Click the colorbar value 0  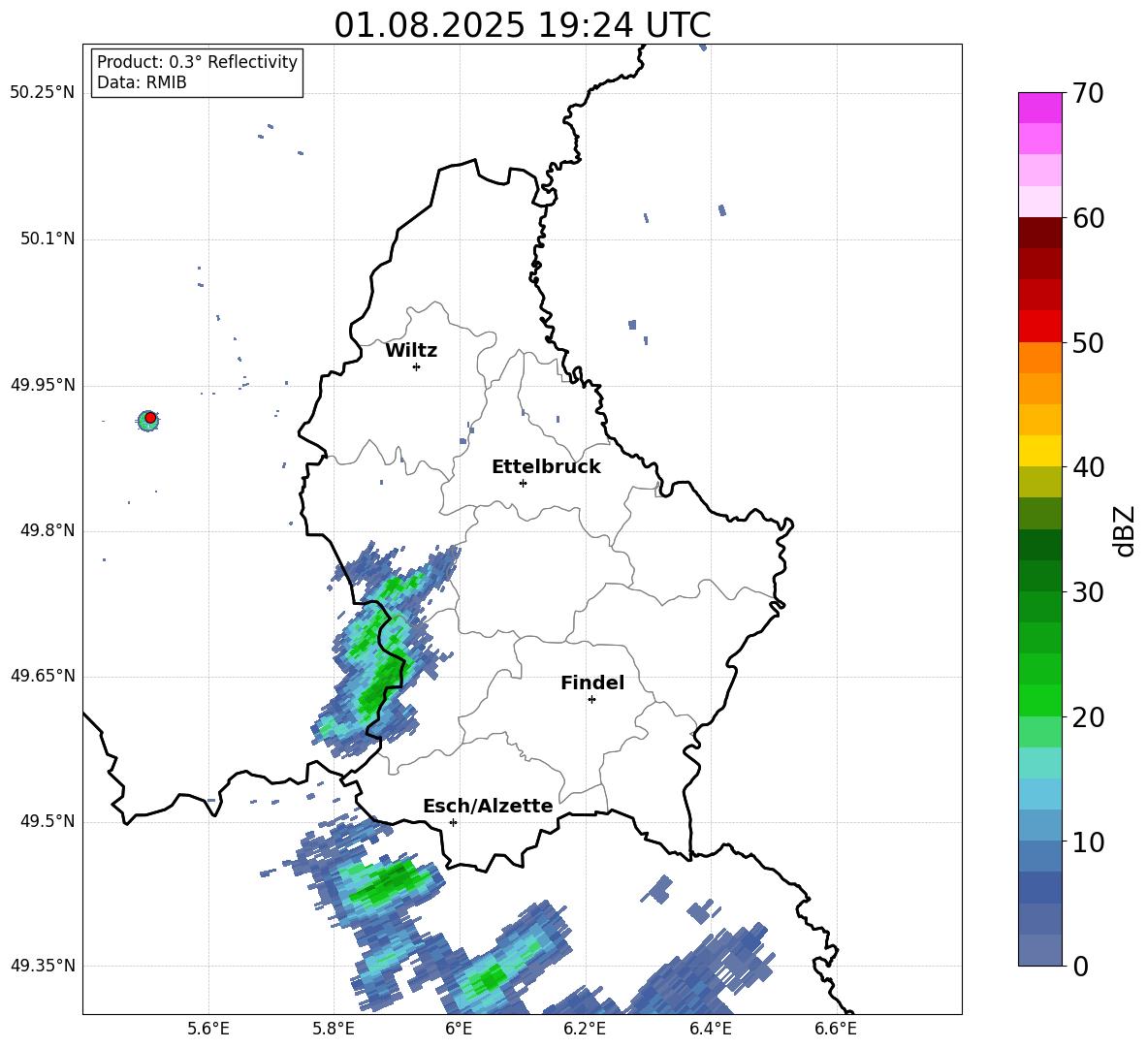pos(1080,967)
